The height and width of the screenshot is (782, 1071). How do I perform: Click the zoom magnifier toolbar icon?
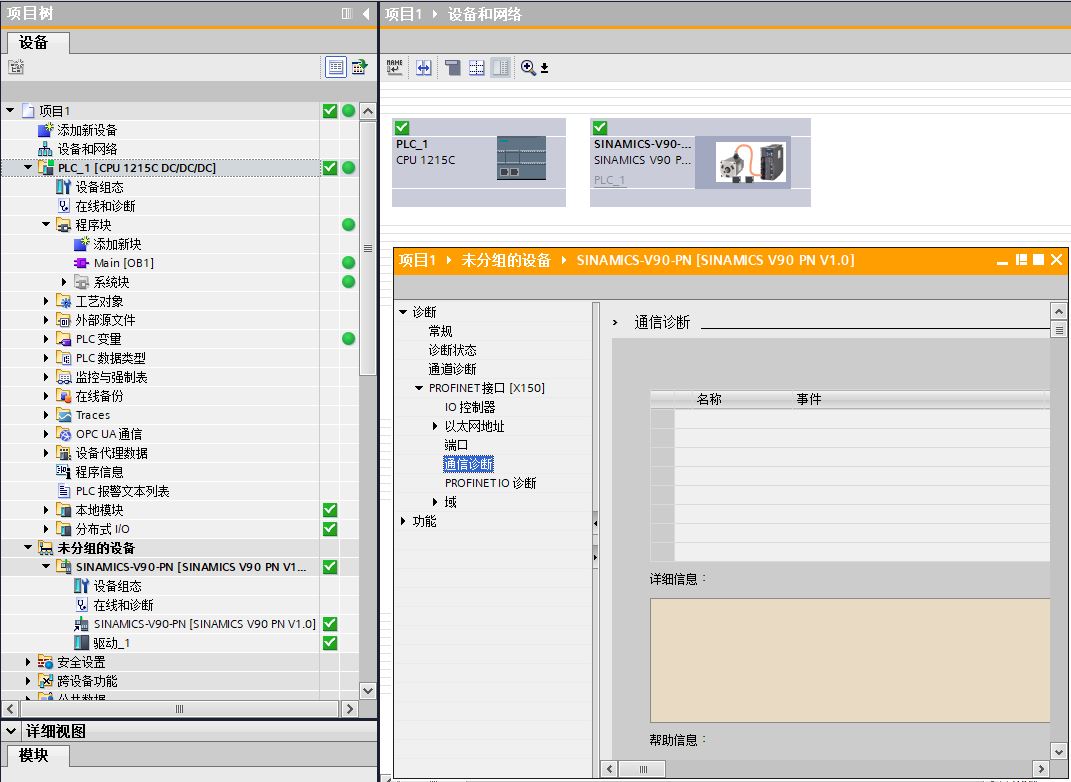coord(528,67)
